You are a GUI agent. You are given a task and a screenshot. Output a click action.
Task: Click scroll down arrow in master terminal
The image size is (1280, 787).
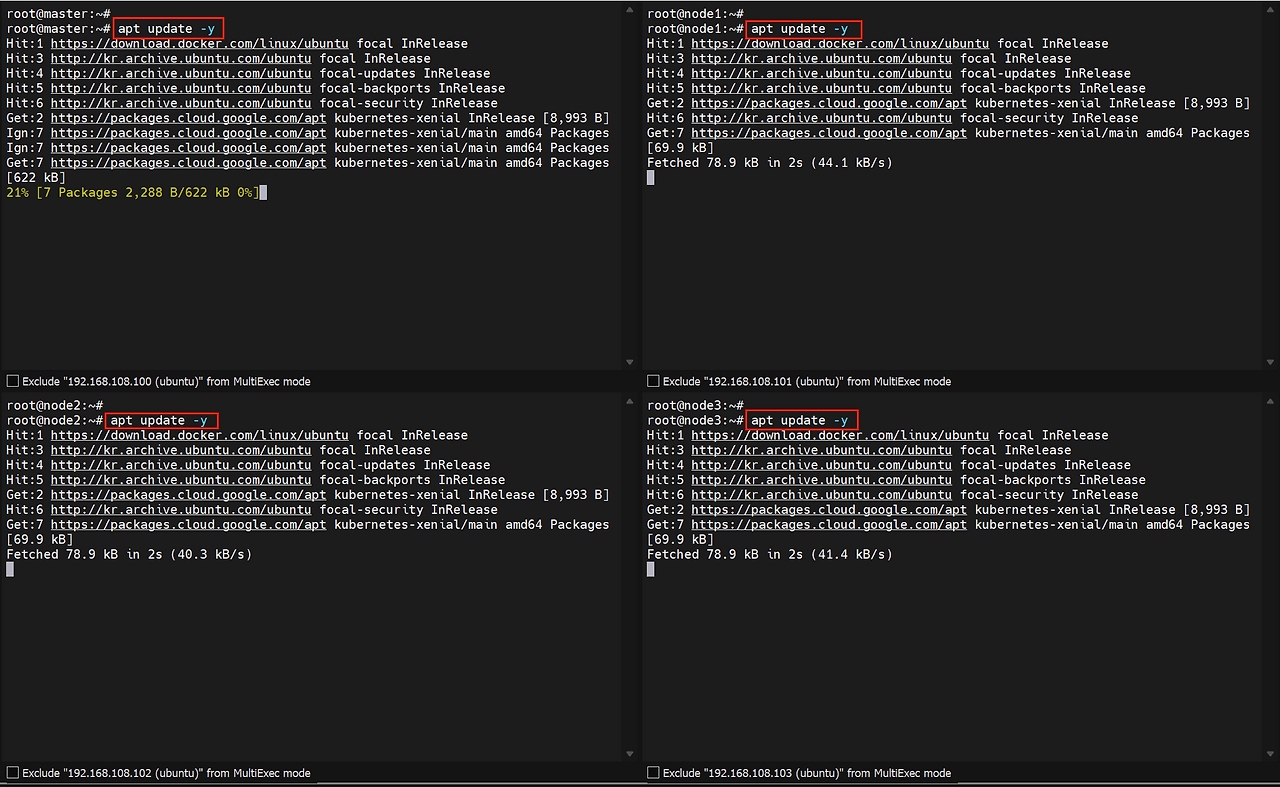629,362
